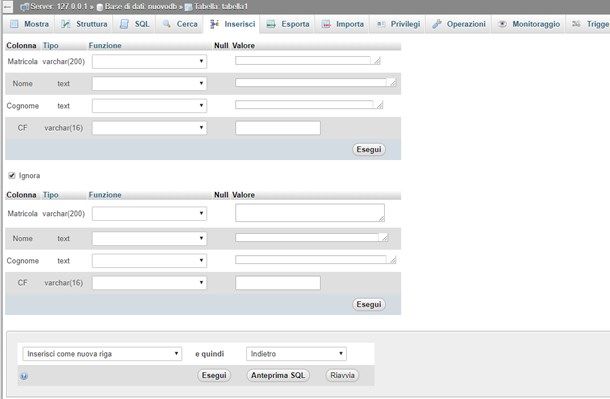The width and height of the screenshot is (610, 399).
Task: Click the Riavvia button
Action: [x=342, y=375]
